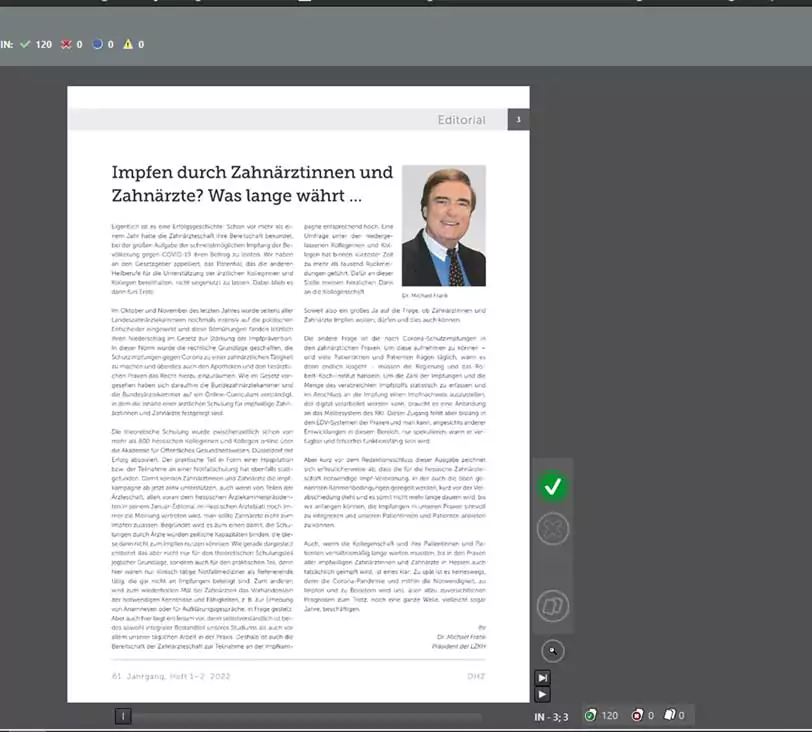Reject the page using the circled X button
Image resolution: width=812 pixels, height=732 pixels.
553,529
